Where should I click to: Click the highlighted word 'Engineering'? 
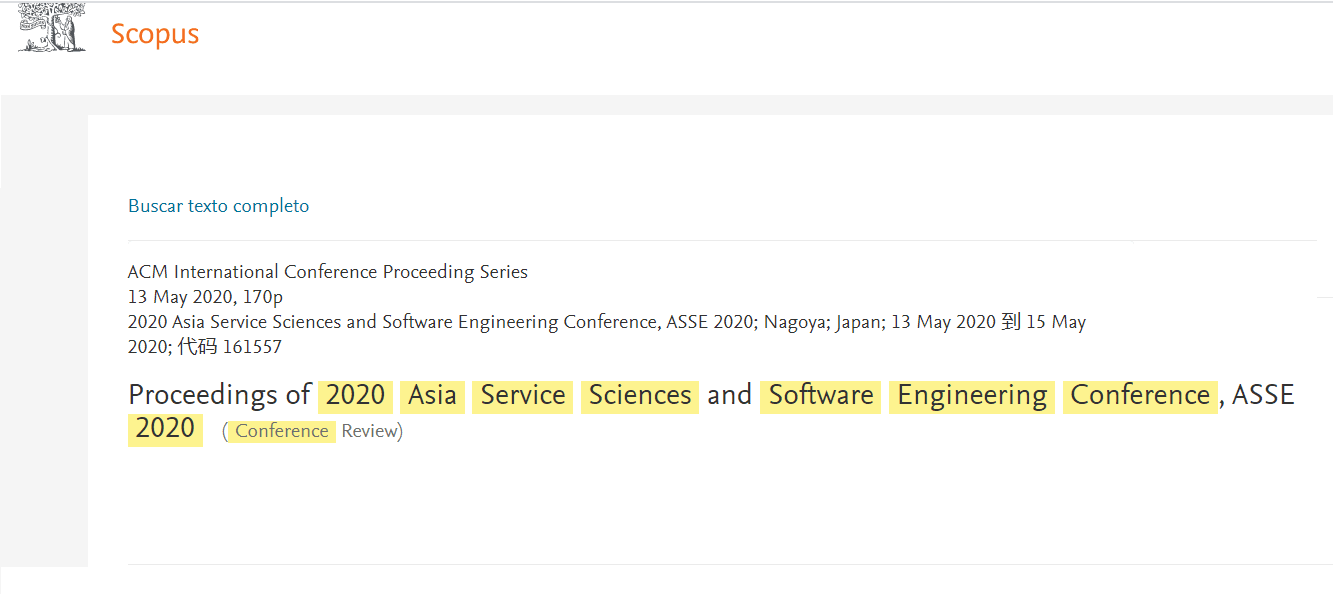click(972, 396)
